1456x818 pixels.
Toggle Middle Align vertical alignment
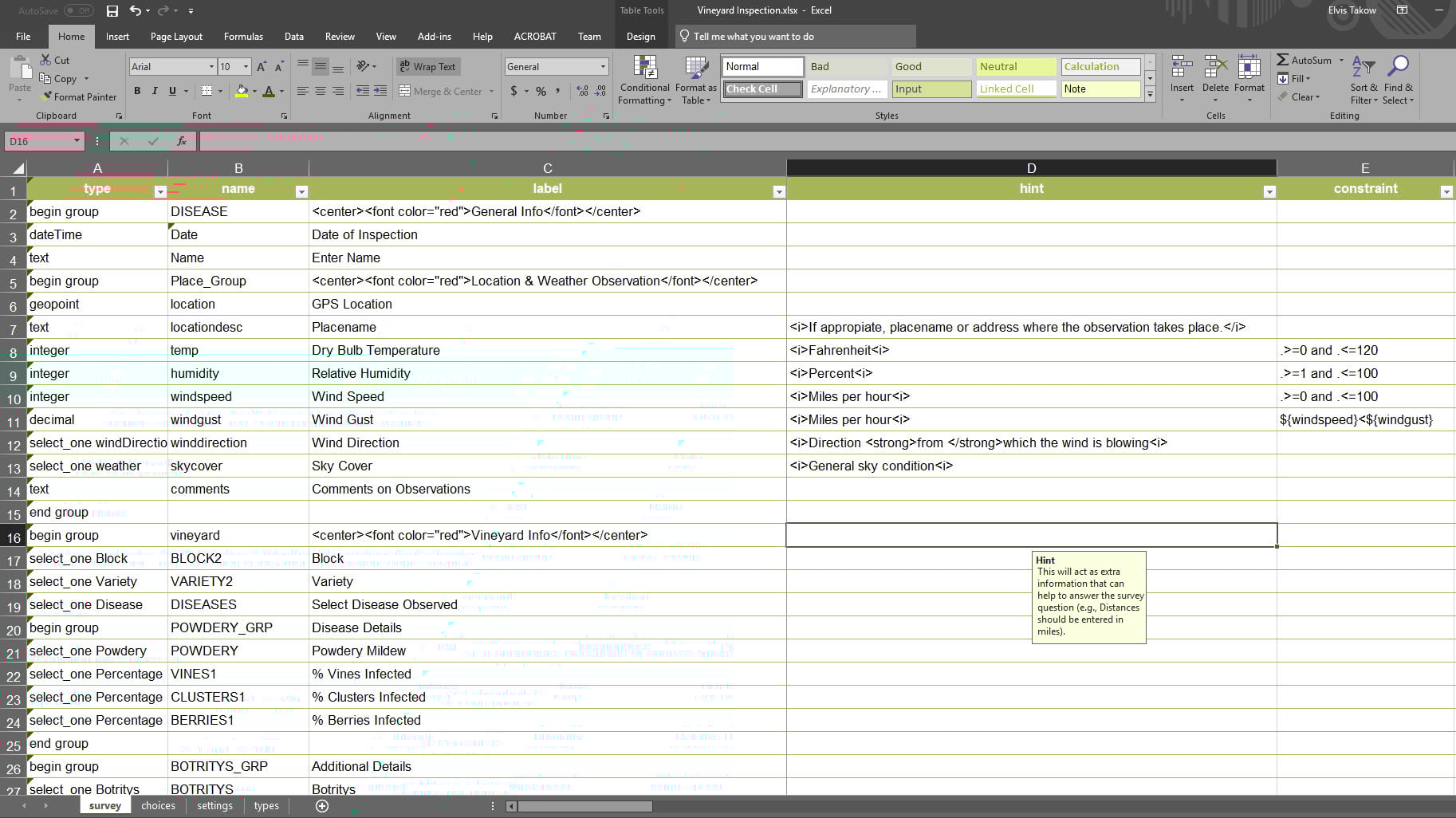[x=320, y=67]
